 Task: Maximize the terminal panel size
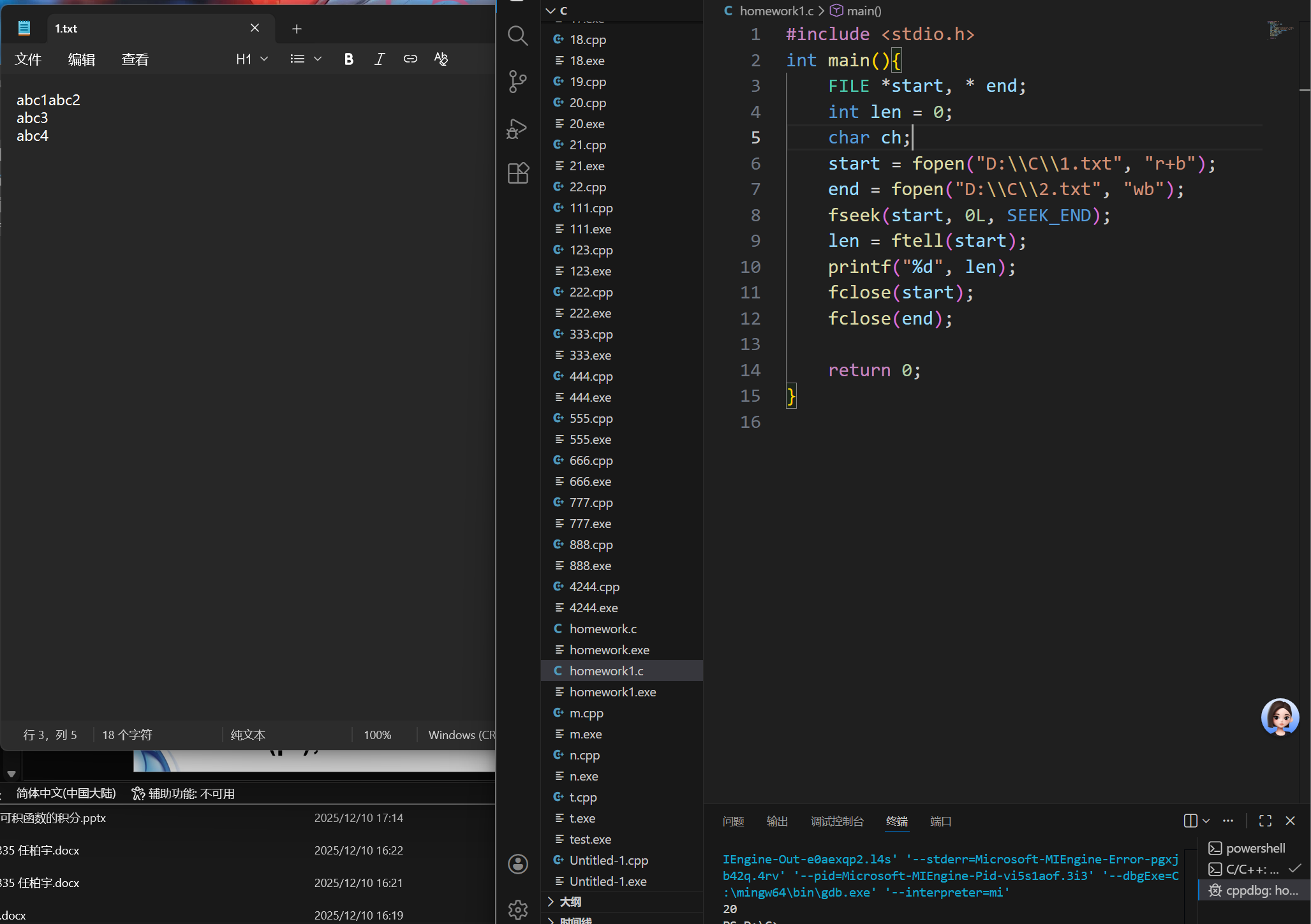pyautogui.click(x=1265, y=821)
